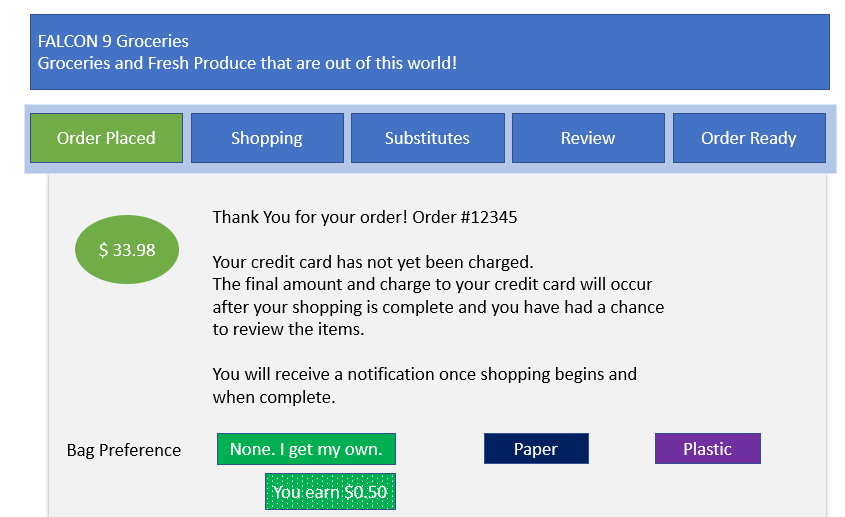Open the Order Ready step tab
This screenshot has width=845, height=517.
point(749,138)
